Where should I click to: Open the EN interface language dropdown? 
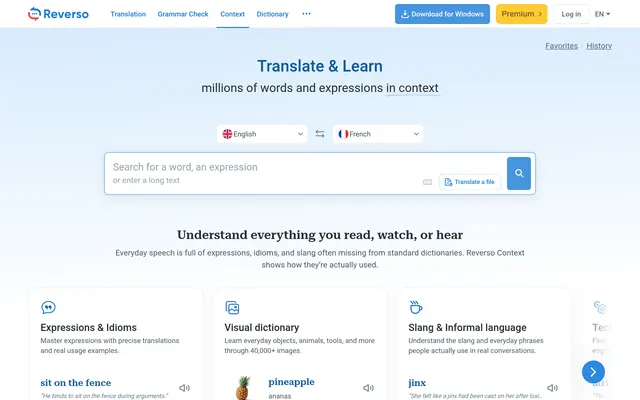tap(602, 14)
